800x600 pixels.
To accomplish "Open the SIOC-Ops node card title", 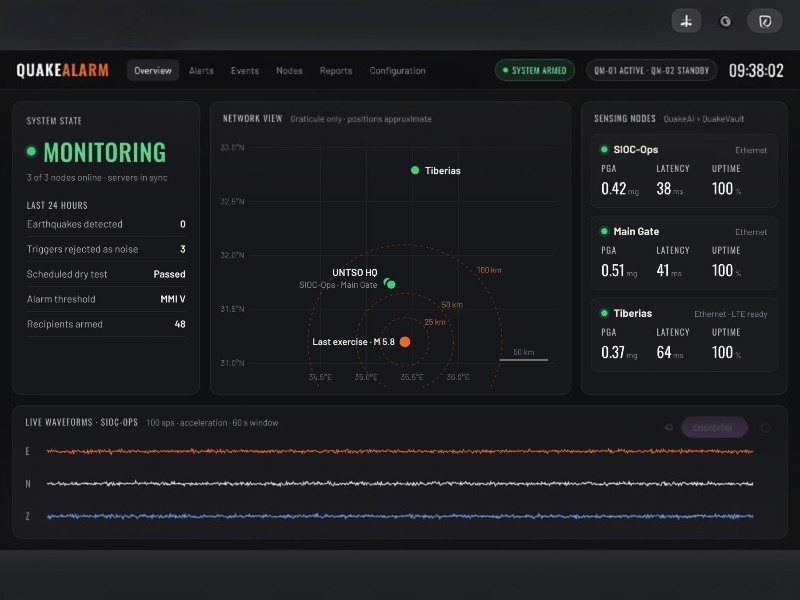I will click(636, 149).
